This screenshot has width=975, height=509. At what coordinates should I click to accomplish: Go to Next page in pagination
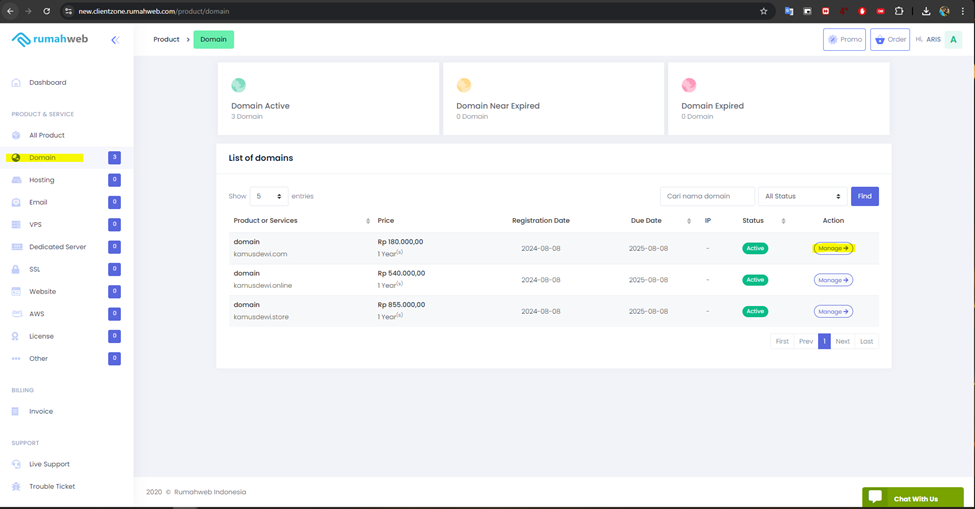coord(843,341)
